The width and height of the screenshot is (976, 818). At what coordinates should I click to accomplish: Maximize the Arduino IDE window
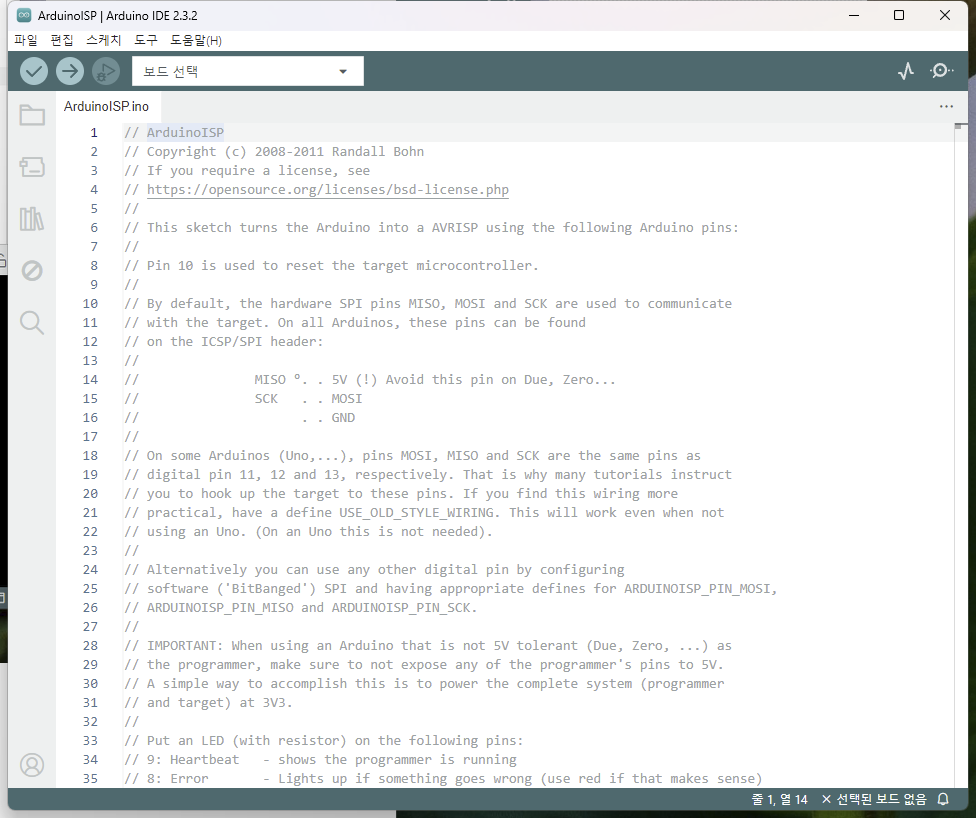tap(899, 15)
